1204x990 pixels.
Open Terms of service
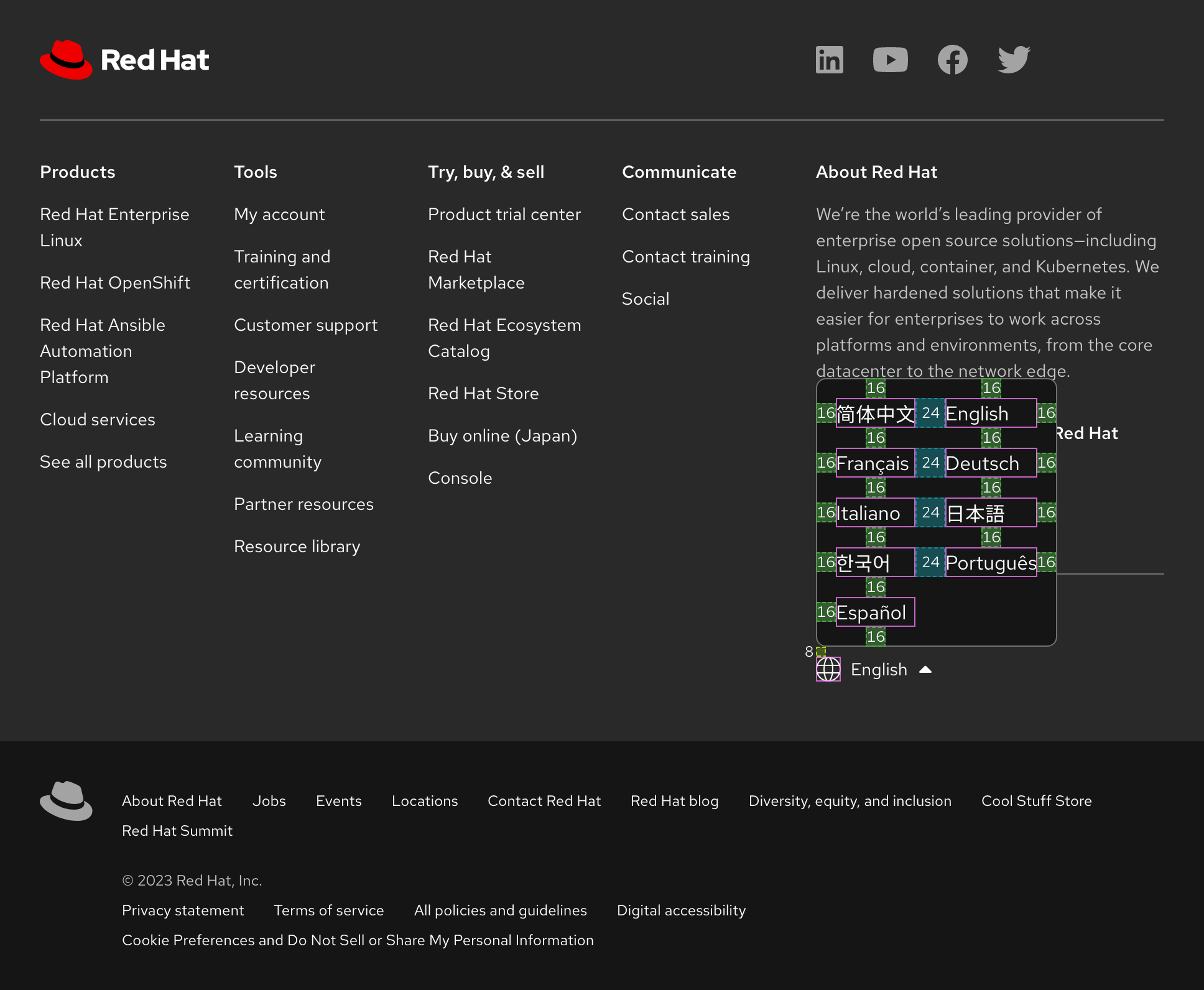(x=329, y=910)
